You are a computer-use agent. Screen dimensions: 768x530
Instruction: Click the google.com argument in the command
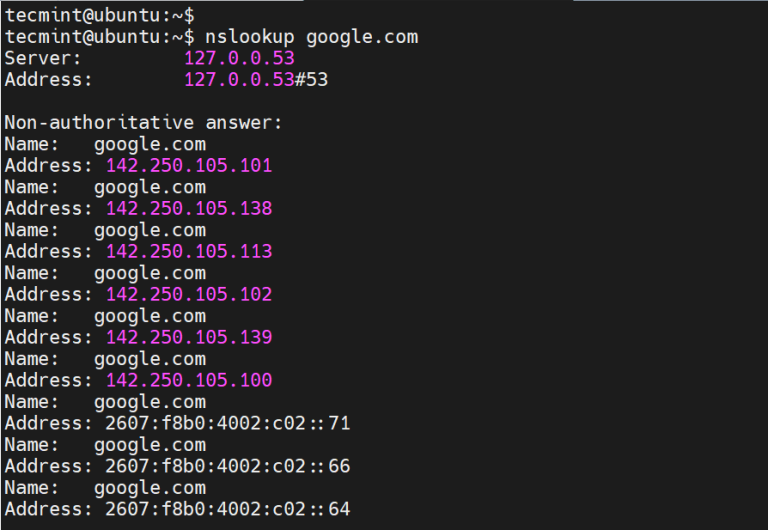click(362, 37)
